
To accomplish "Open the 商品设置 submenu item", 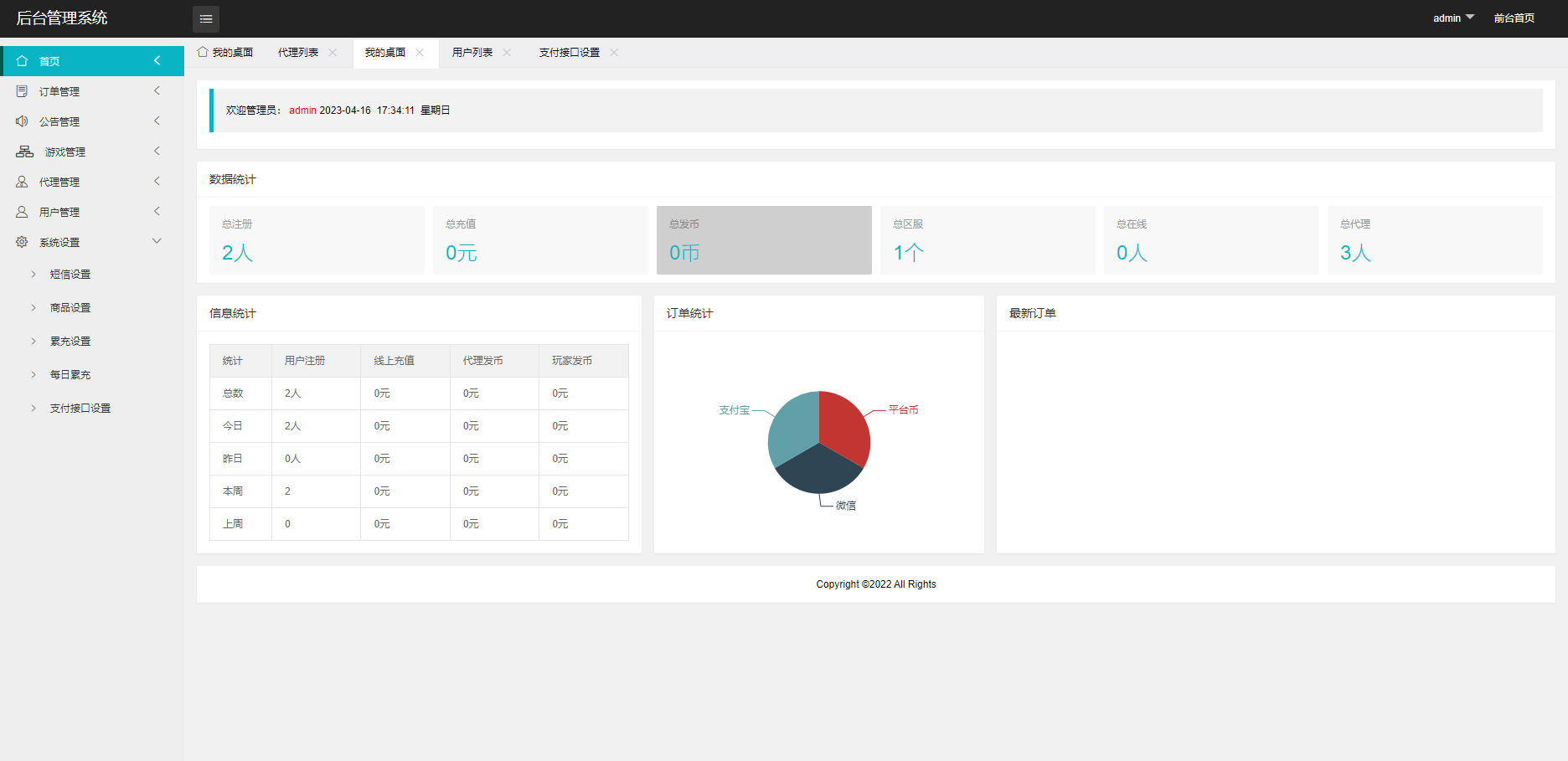I will pyautogui.click(x=70, y=308).
